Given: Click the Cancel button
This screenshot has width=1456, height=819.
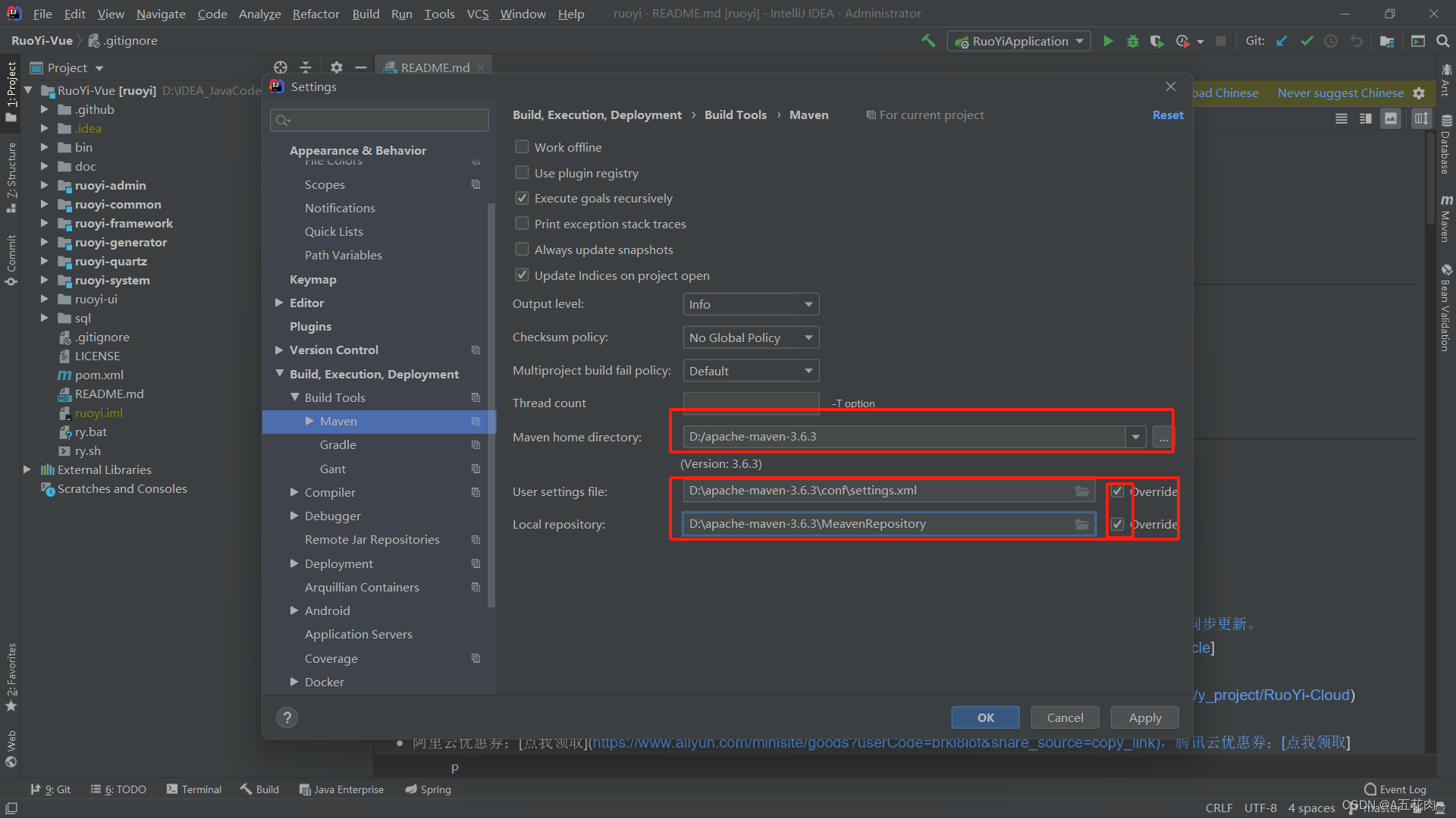Looking at the screenshot, I should [1064, 717].
